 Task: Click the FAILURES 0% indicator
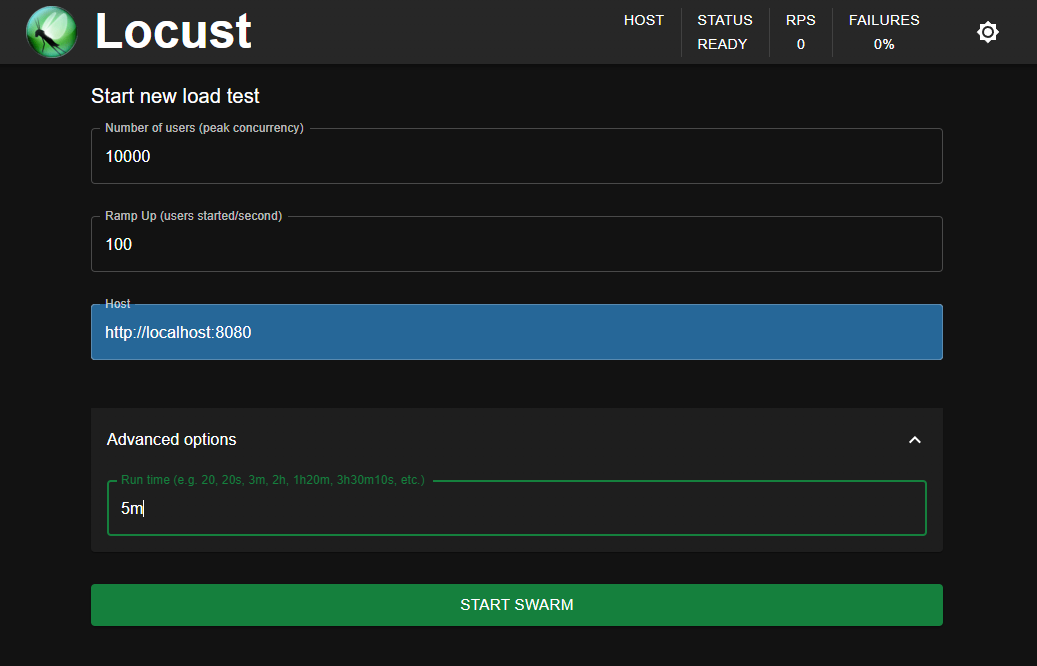(884, 32)
